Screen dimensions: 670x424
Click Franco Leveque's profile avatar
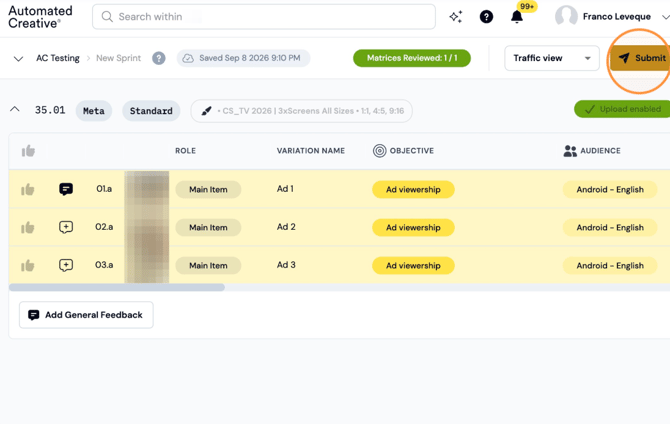(x=566, y=16)
